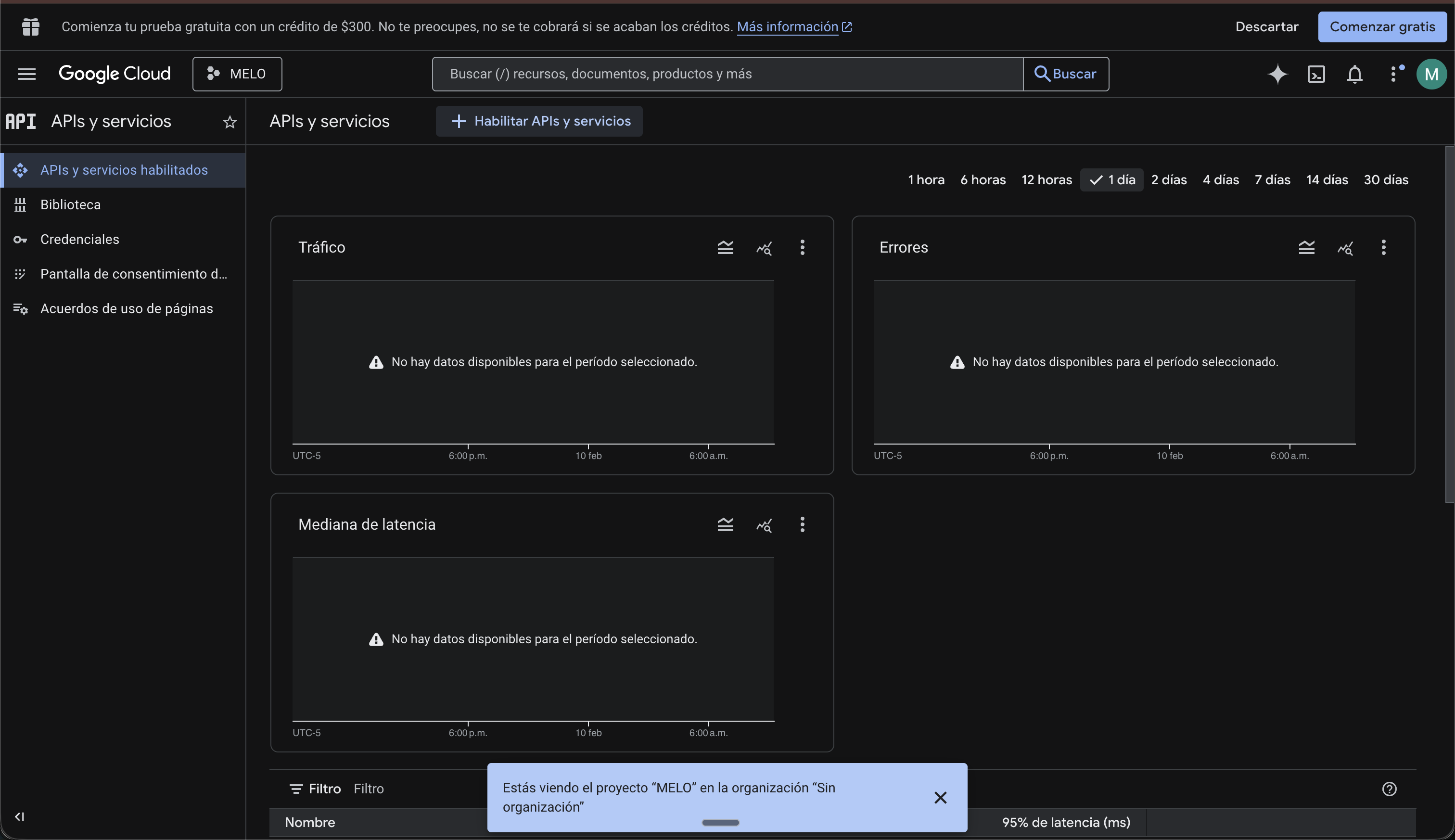This screenshot has height=840, width=1455.
Task: Go to Credenciales in the sidebar
Action: point(79,240)
